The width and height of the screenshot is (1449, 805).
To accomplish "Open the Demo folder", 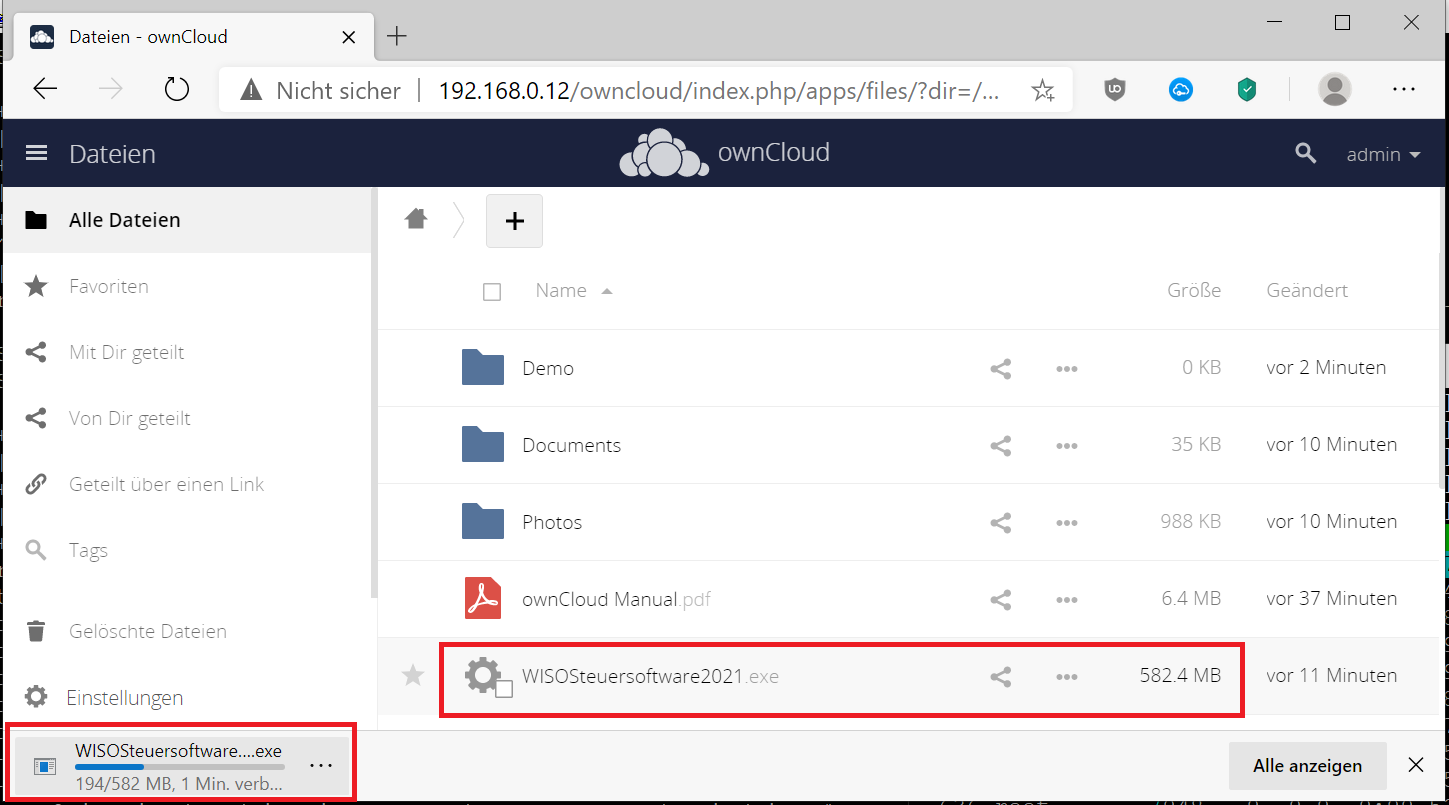I will [548, 368].
